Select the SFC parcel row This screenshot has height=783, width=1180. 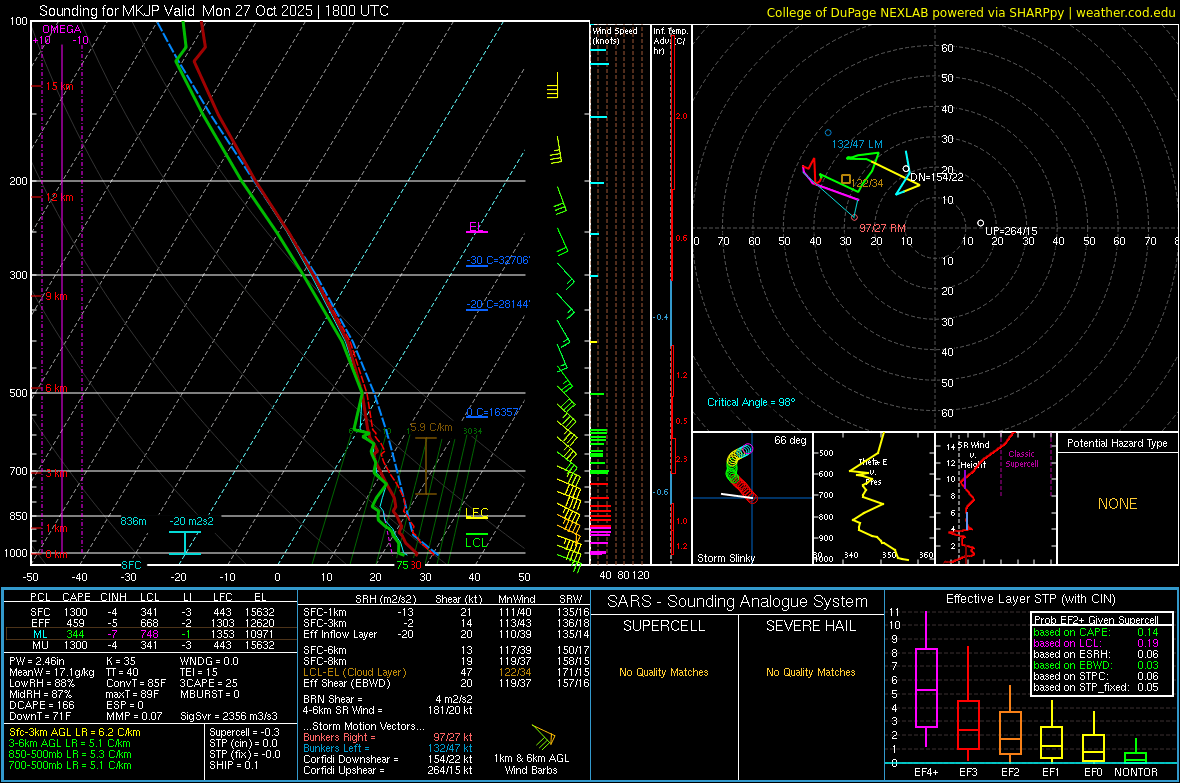click(151, 613)
